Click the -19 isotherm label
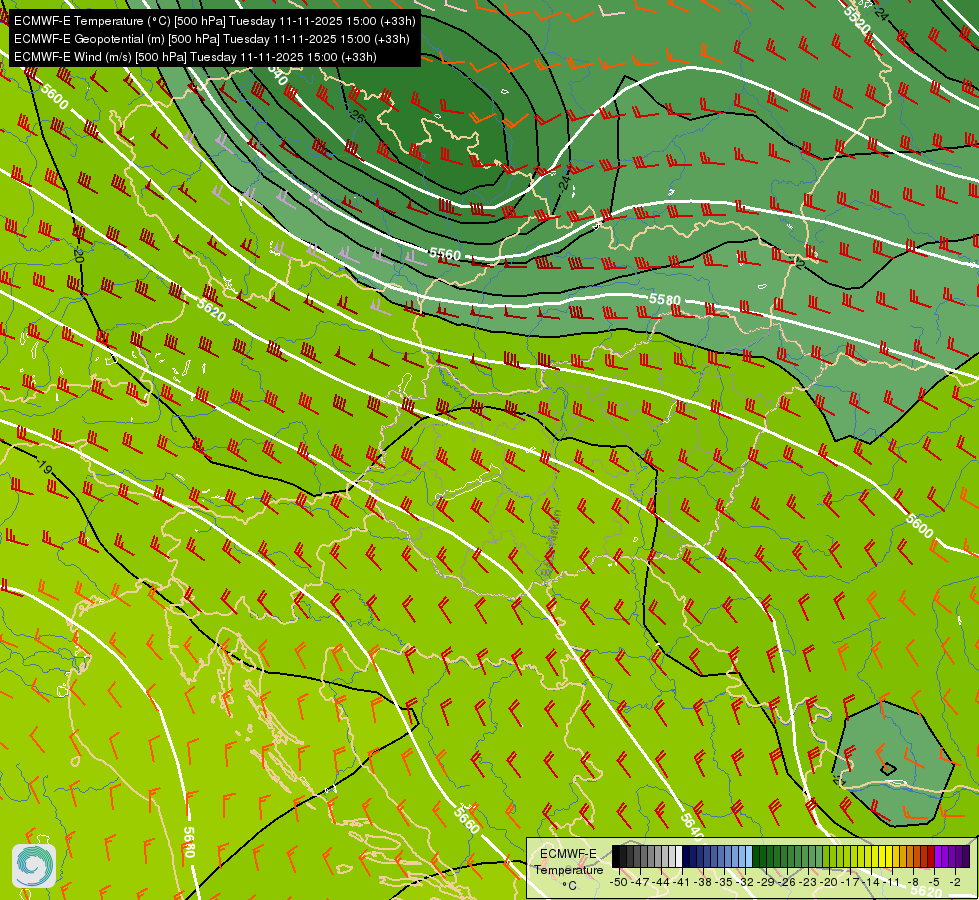This screenshot has width=979, height=900. tap(44, 467)
